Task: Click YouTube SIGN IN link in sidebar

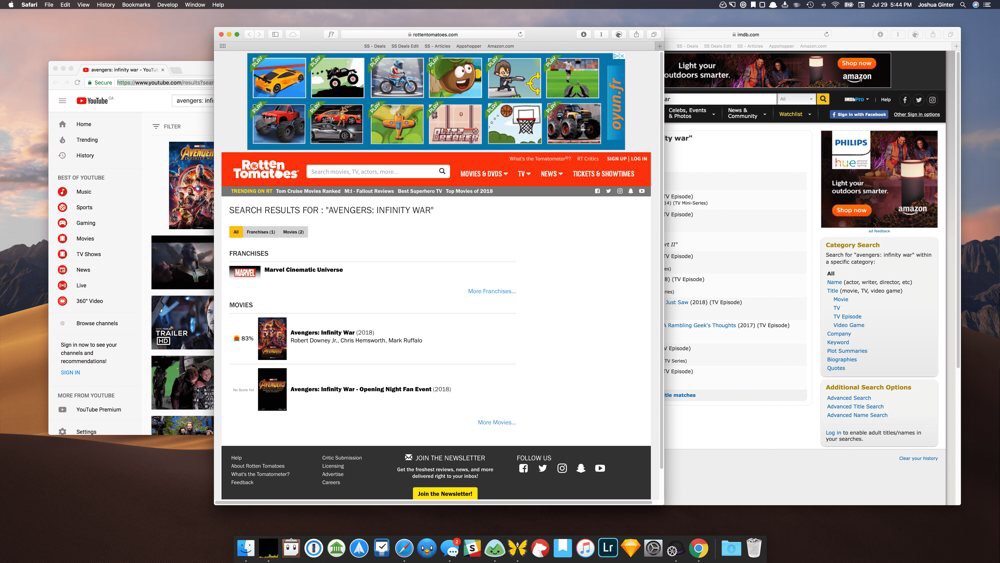Action: click(x=71, y=372)
